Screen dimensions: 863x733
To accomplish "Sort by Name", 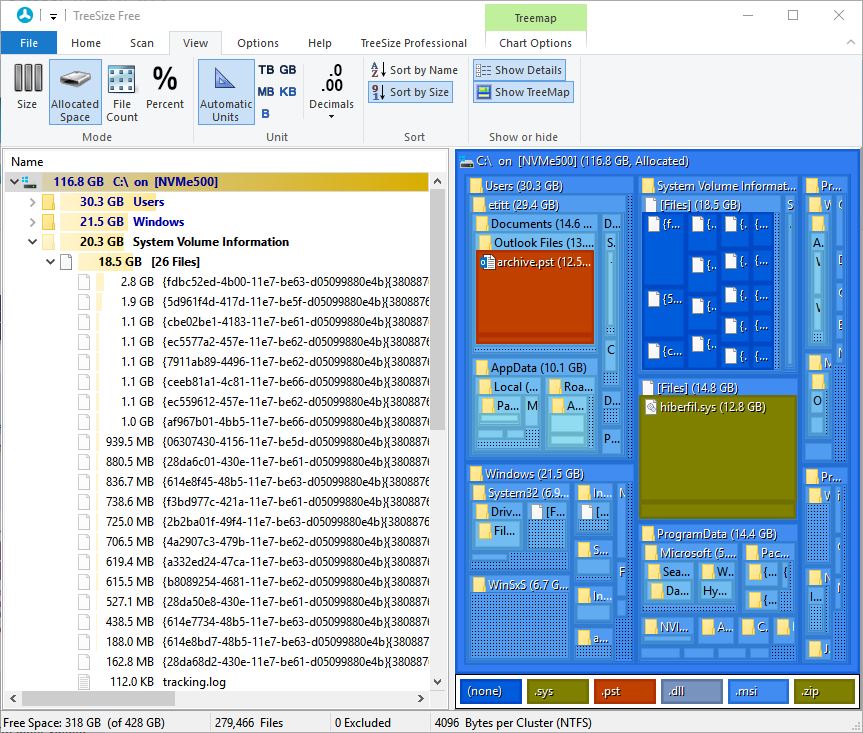I will click(414, 70).
